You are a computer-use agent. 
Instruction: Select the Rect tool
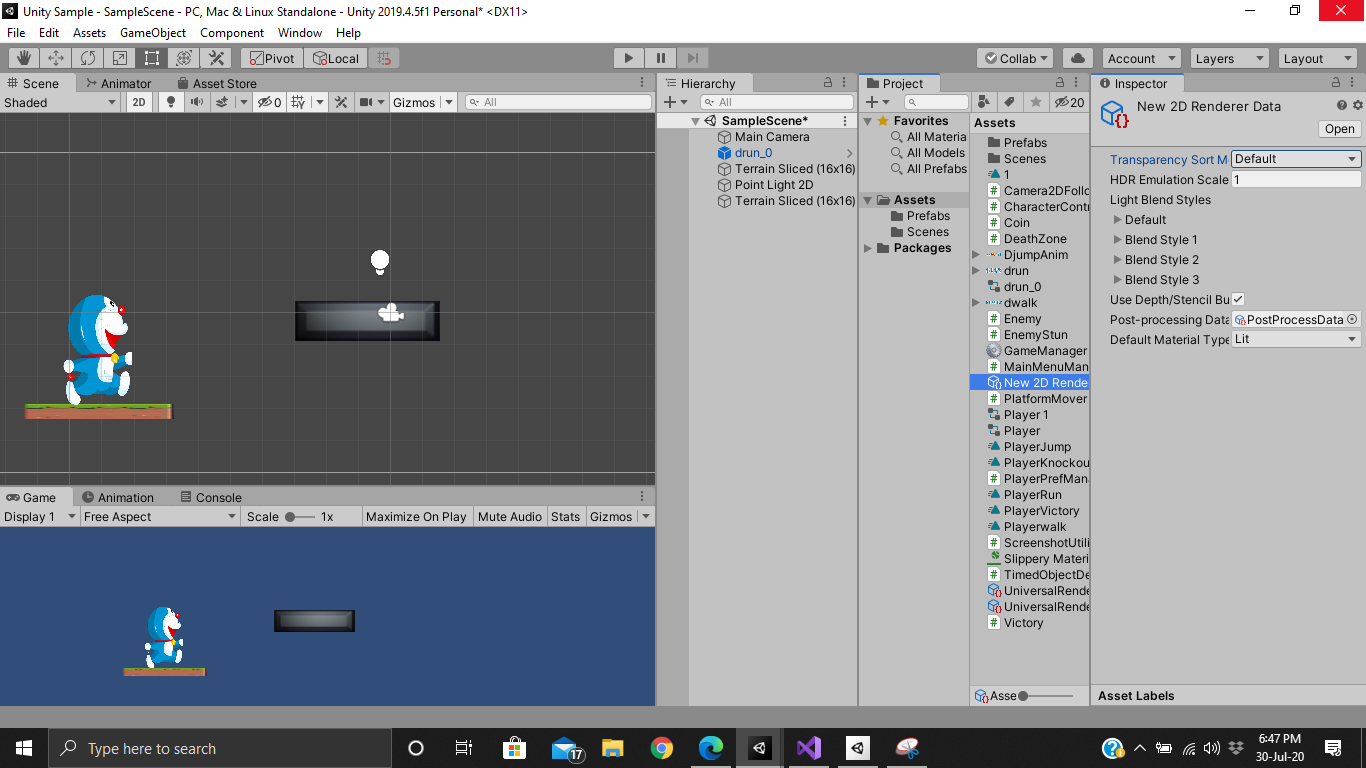tap(152, 58)
